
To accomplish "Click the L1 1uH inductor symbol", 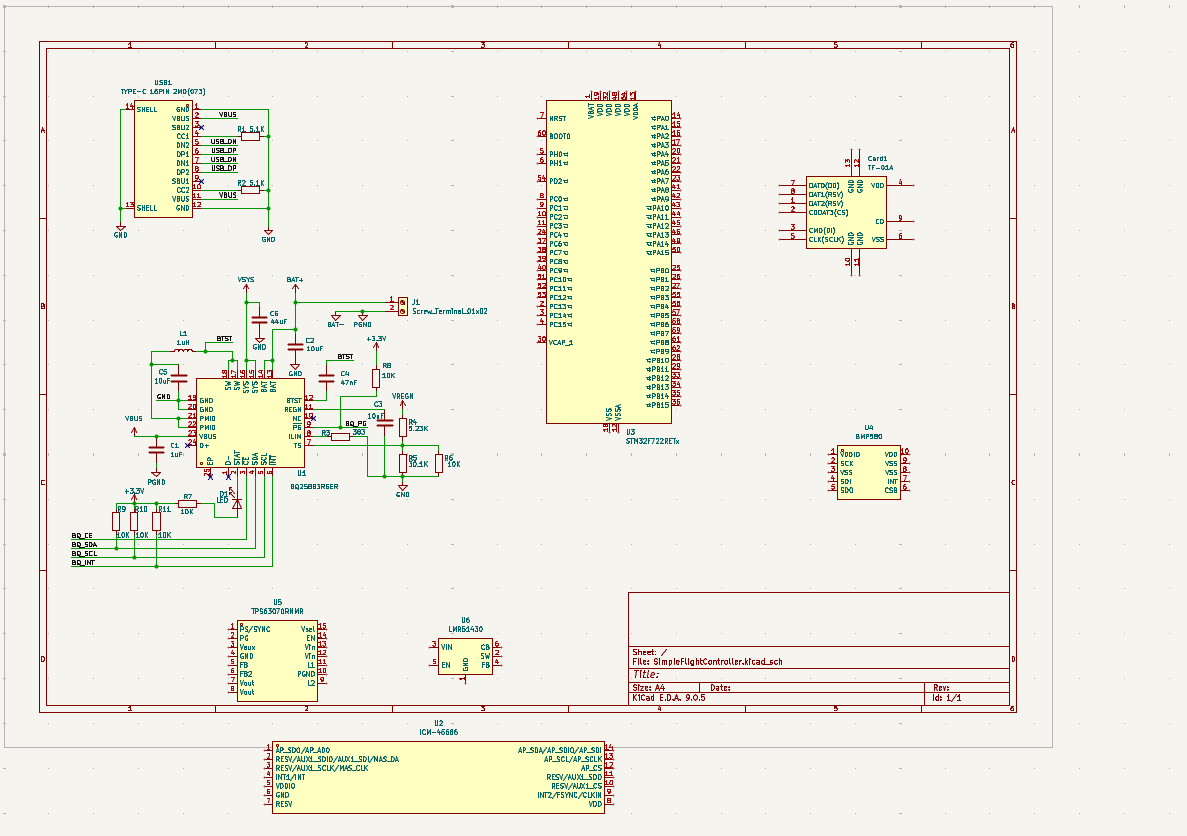I will (183, 352).
